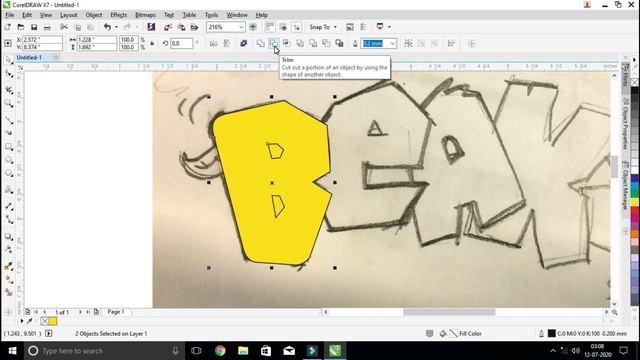Cut selection using the scissors icon
This screenshot has height=360, width=640.
(x=64, y=27)
